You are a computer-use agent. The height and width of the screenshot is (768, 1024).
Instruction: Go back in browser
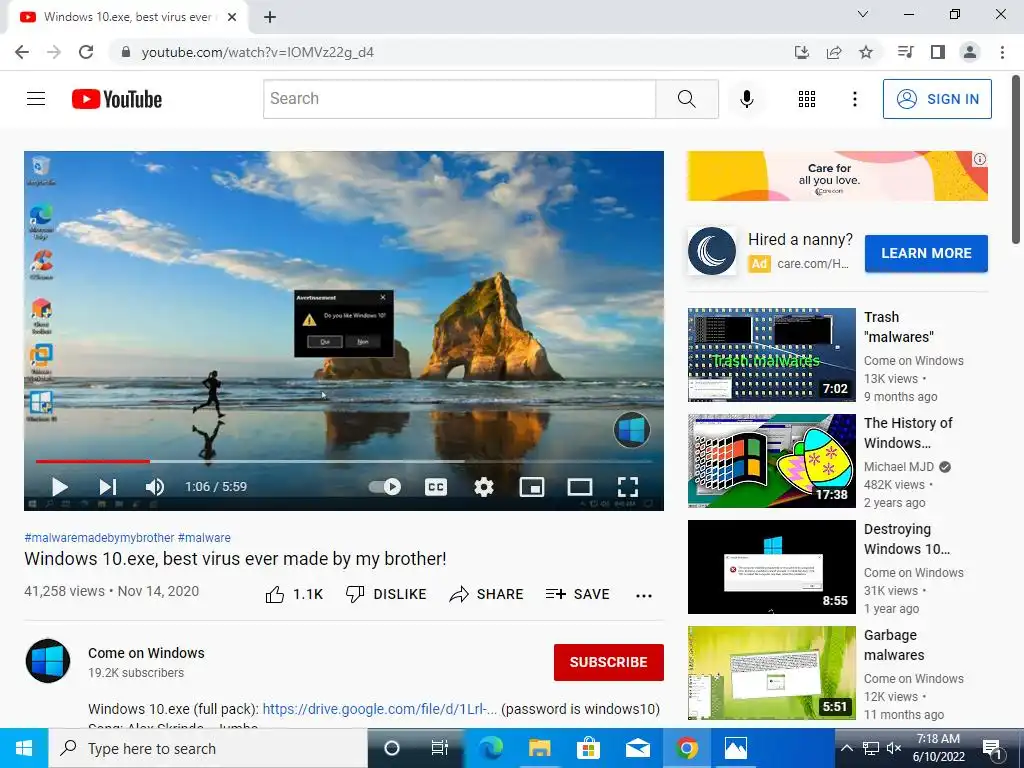point(22,52)
